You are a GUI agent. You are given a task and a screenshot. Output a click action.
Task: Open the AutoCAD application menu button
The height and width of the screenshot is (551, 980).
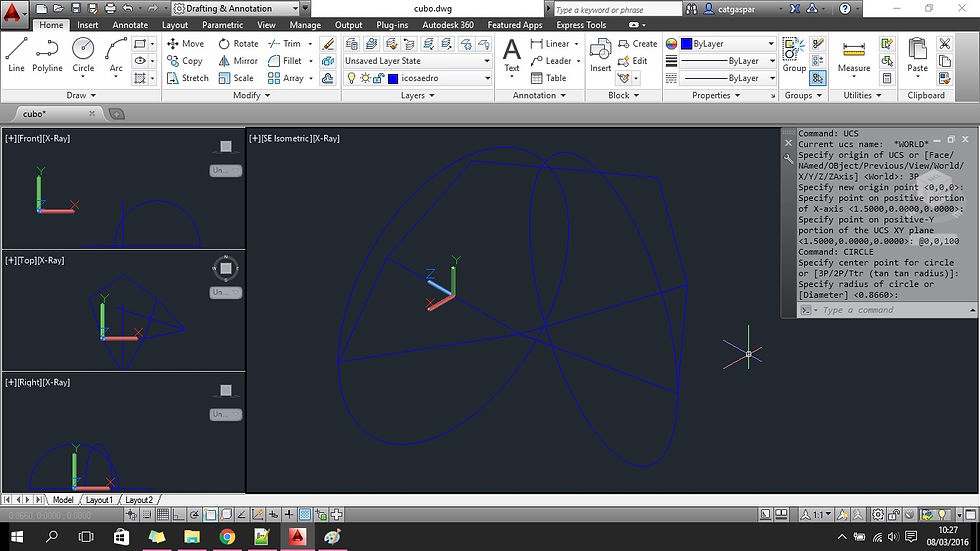[14, 14]
